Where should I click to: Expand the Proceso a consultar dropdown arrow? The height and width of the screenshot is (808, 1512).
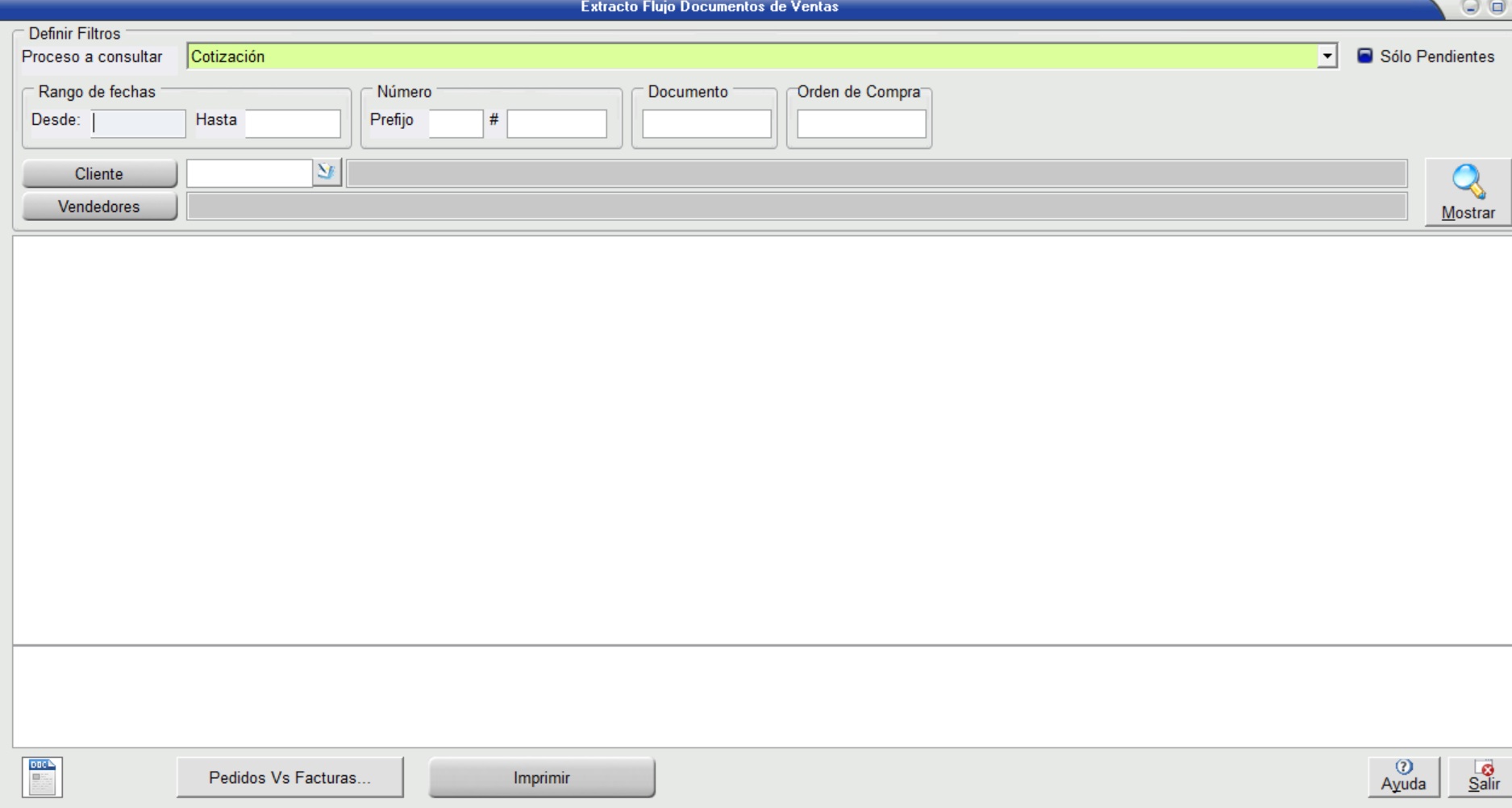click(1327, 56)
